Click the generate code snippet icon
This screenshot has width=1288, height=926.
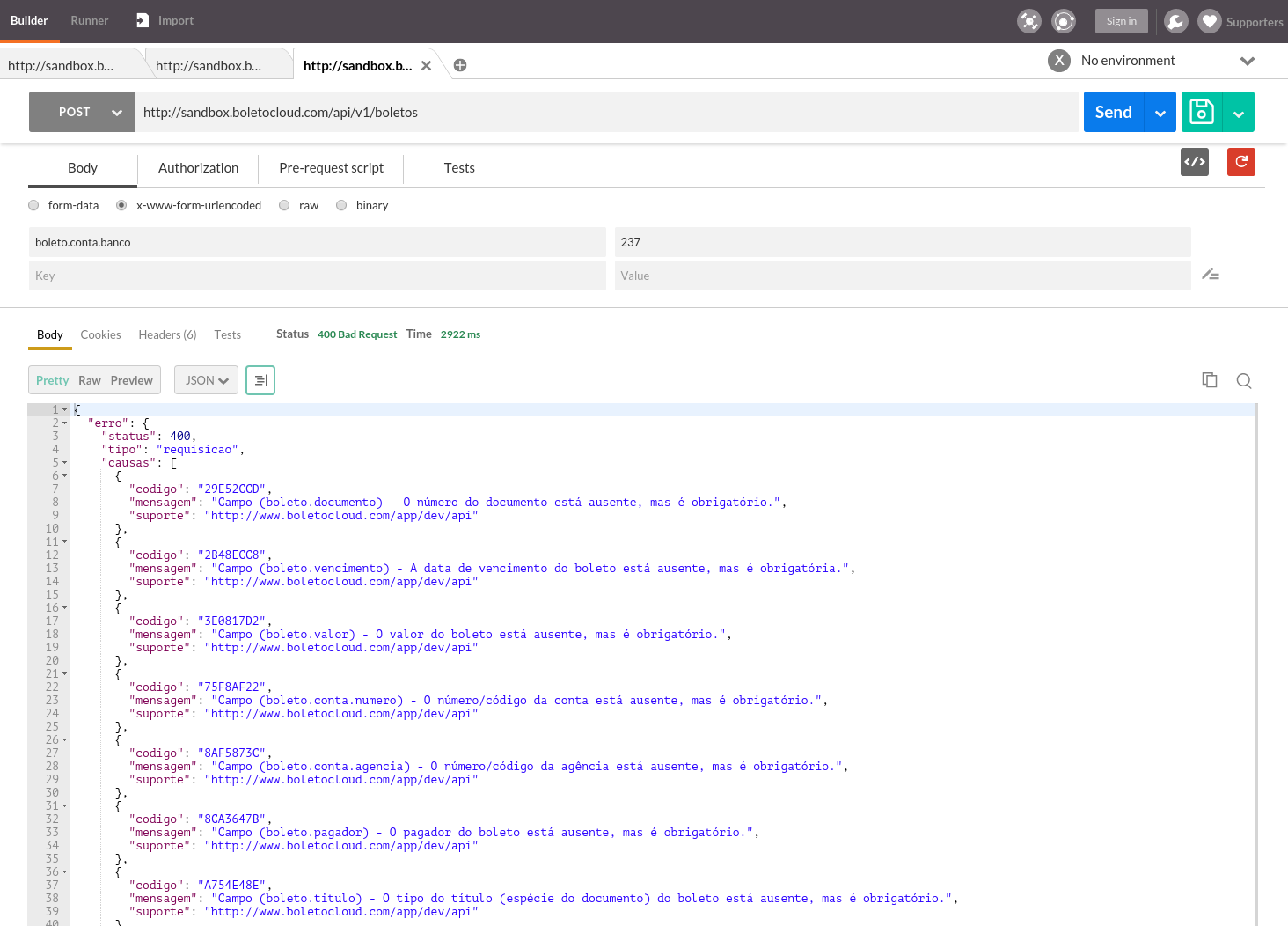pyautogui.click(x=1194, y=162)
